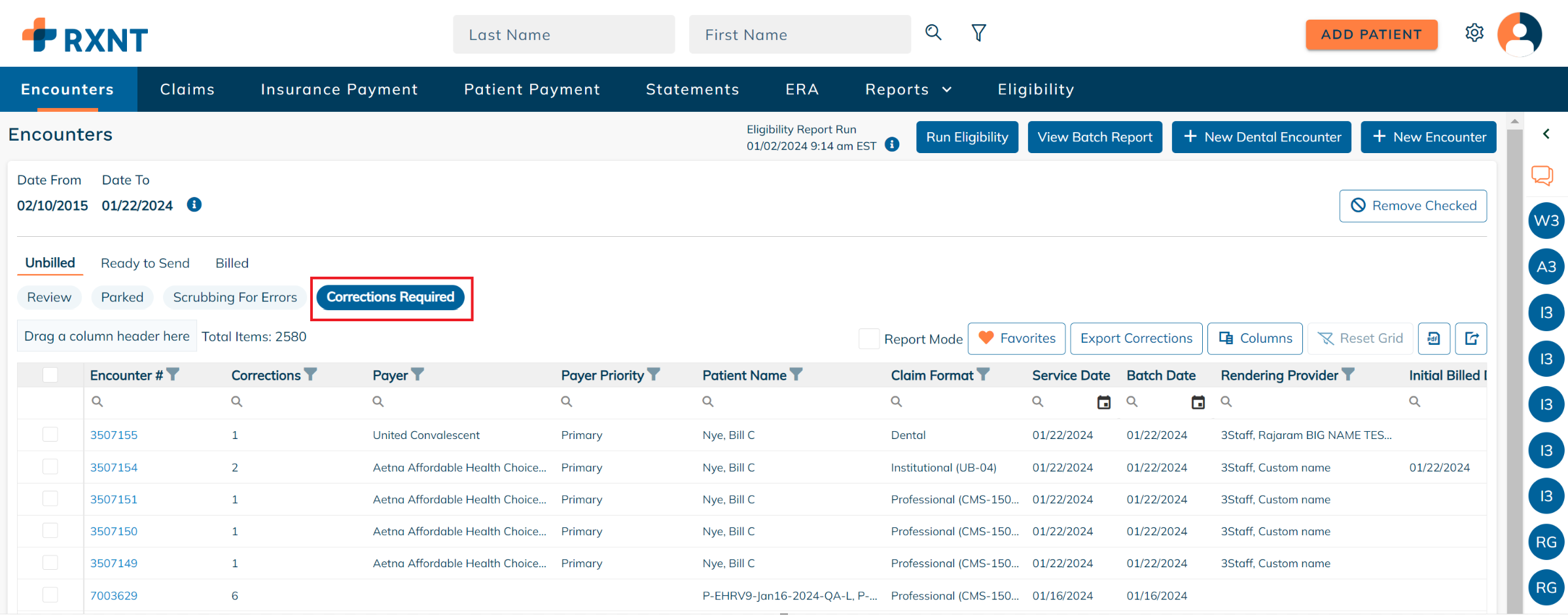Open the patient filter funnel icon
Image resolution: width=1568 pixels, height=615 pixels.
pyautogui.click(x=978, y=33)
